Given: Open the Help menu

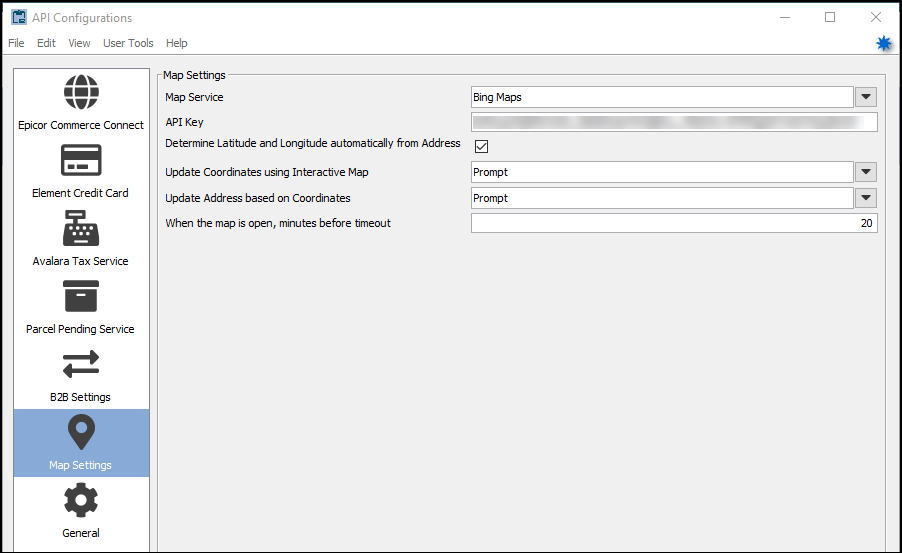Looking at the screenshot, I should click(177, 43).
